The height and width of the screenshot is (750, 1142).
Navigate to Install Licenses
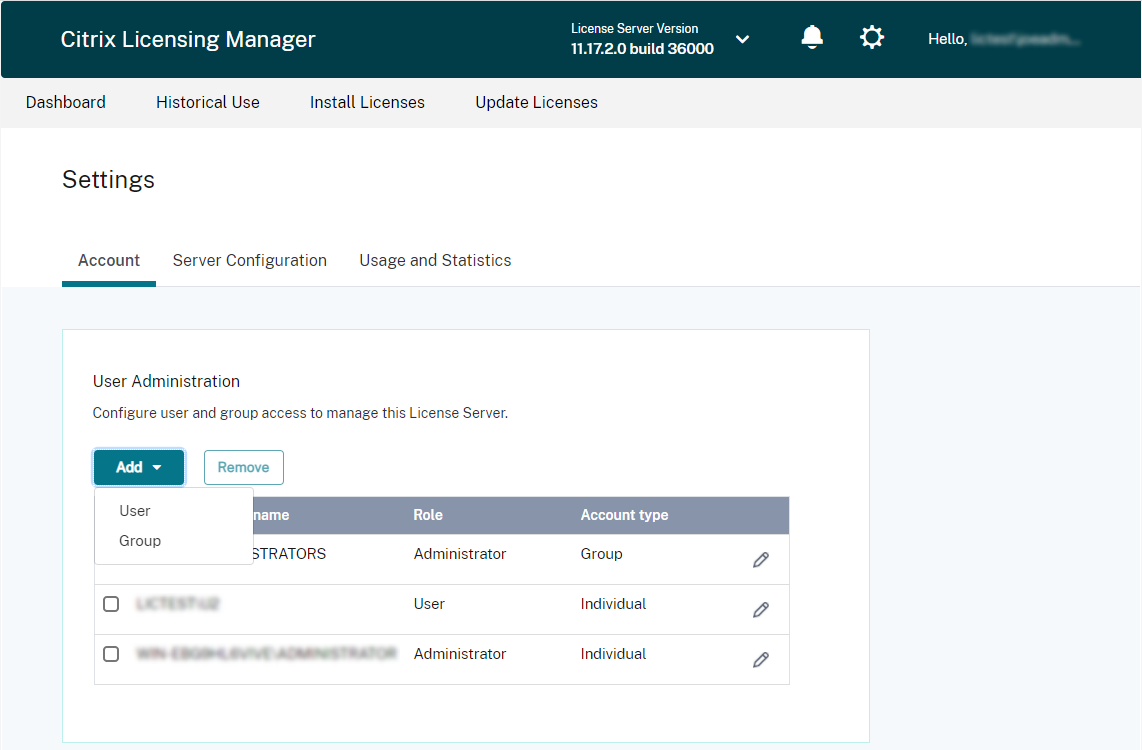367,102
